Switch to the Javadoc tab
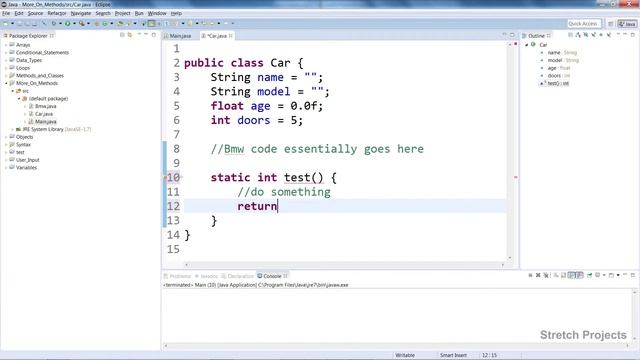This screenshot has height=360, width=640. click(207, 276)
